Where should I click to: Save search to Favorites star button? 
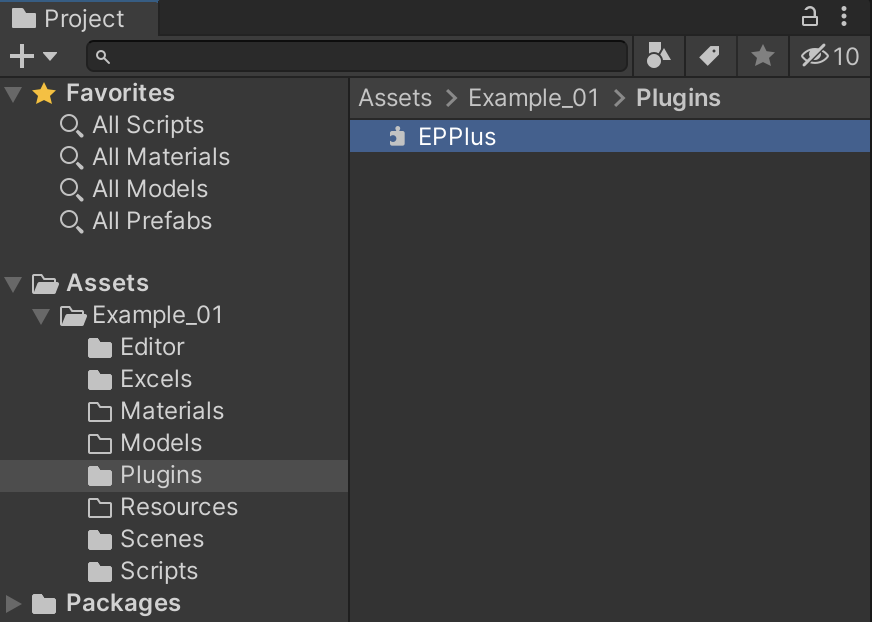click(762, 56)
